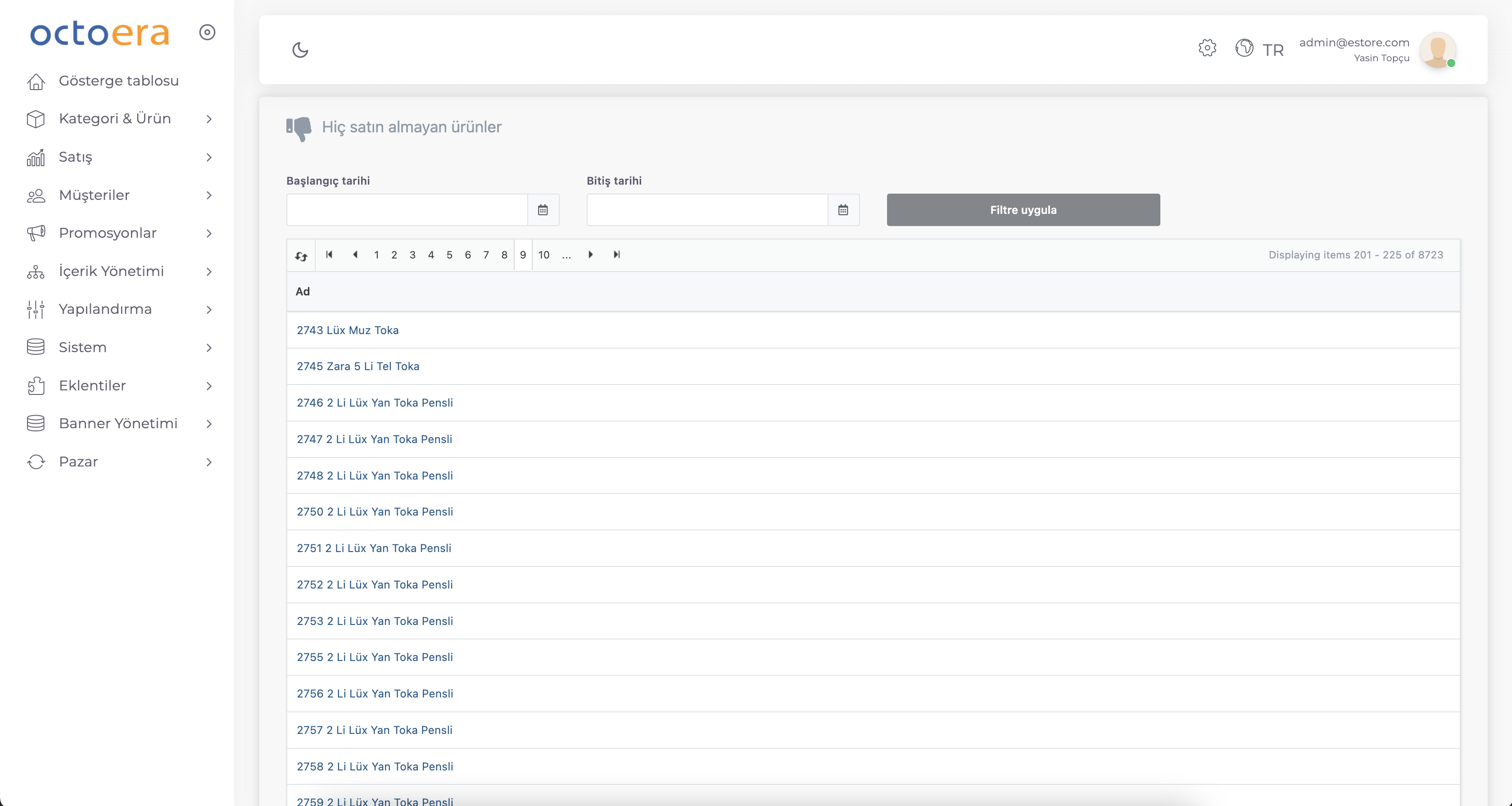
Task: Select page 10 in pagination
Action: click(543, 255)
